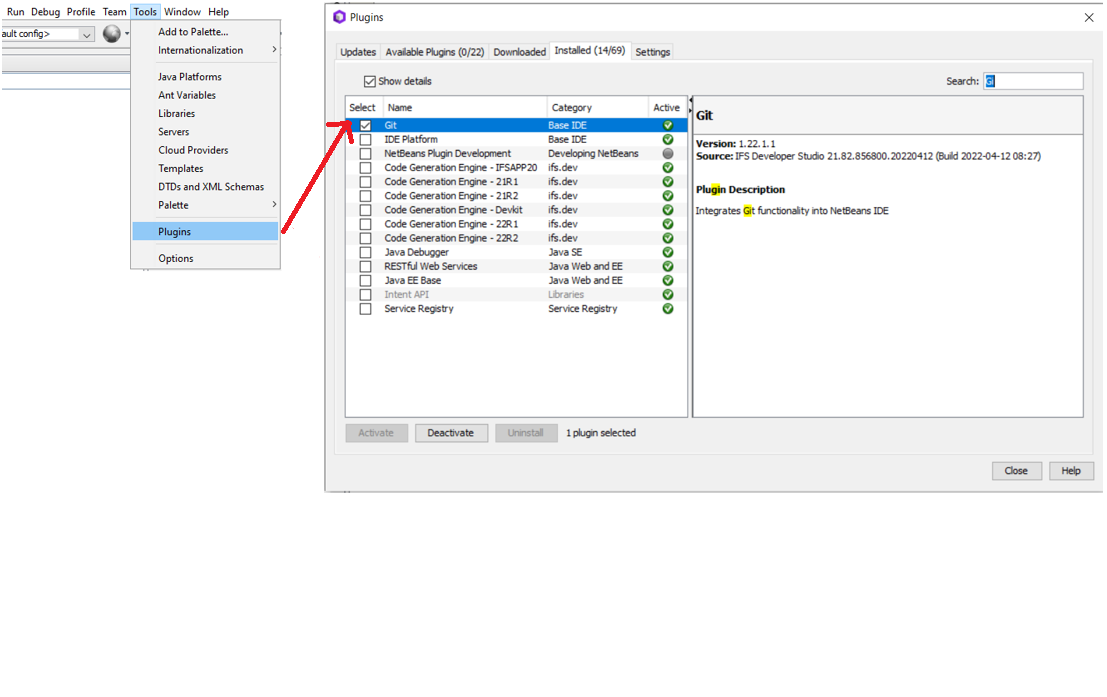Viewport: 1107px width, 697px height.
Task: Check the NetBeans Plugin Development checkbox
Action: [365, 153]
